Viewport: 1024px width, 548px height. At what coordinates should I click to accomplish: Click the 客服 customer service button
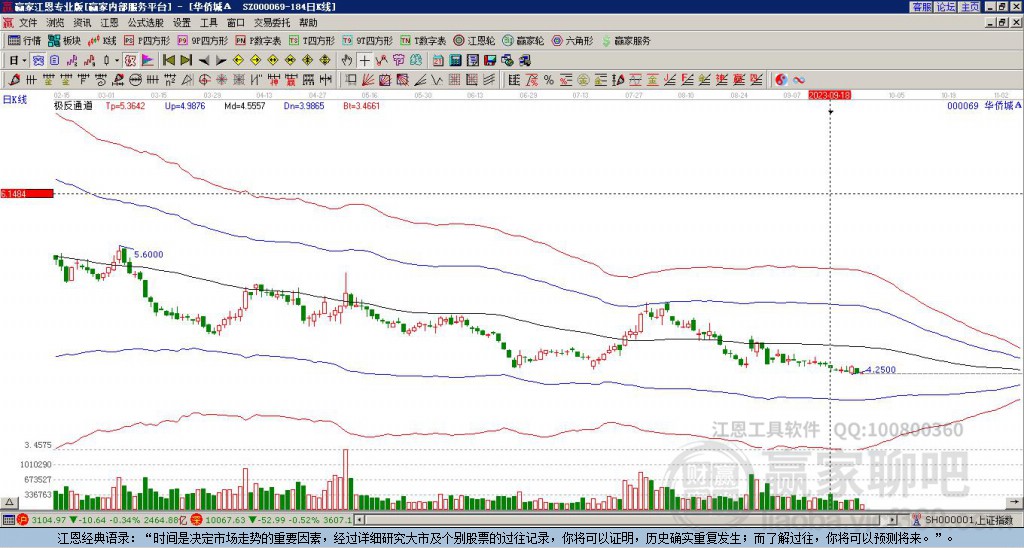coord(922,7)
